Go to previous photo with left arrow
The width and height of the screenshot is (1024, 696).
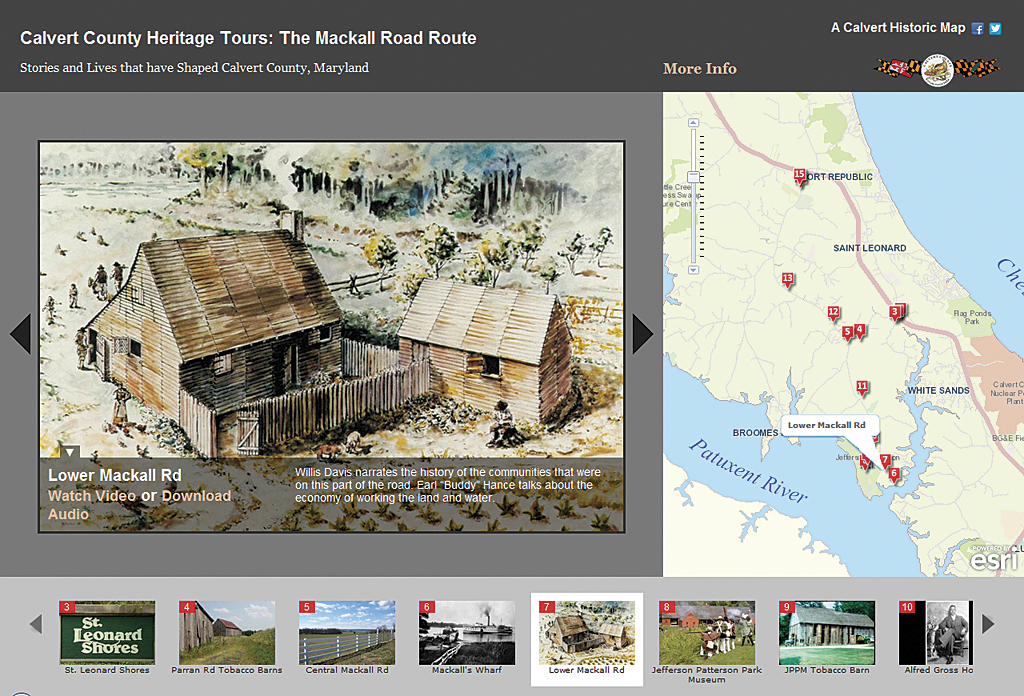[x=20, y=334]
